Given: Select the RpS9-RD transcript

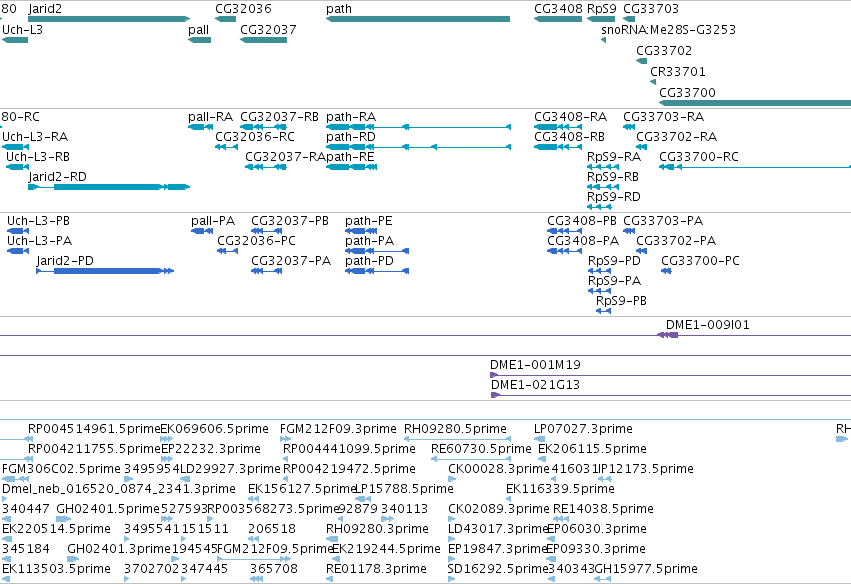Looking at the screenshot, I should click(x=599, y=207).
